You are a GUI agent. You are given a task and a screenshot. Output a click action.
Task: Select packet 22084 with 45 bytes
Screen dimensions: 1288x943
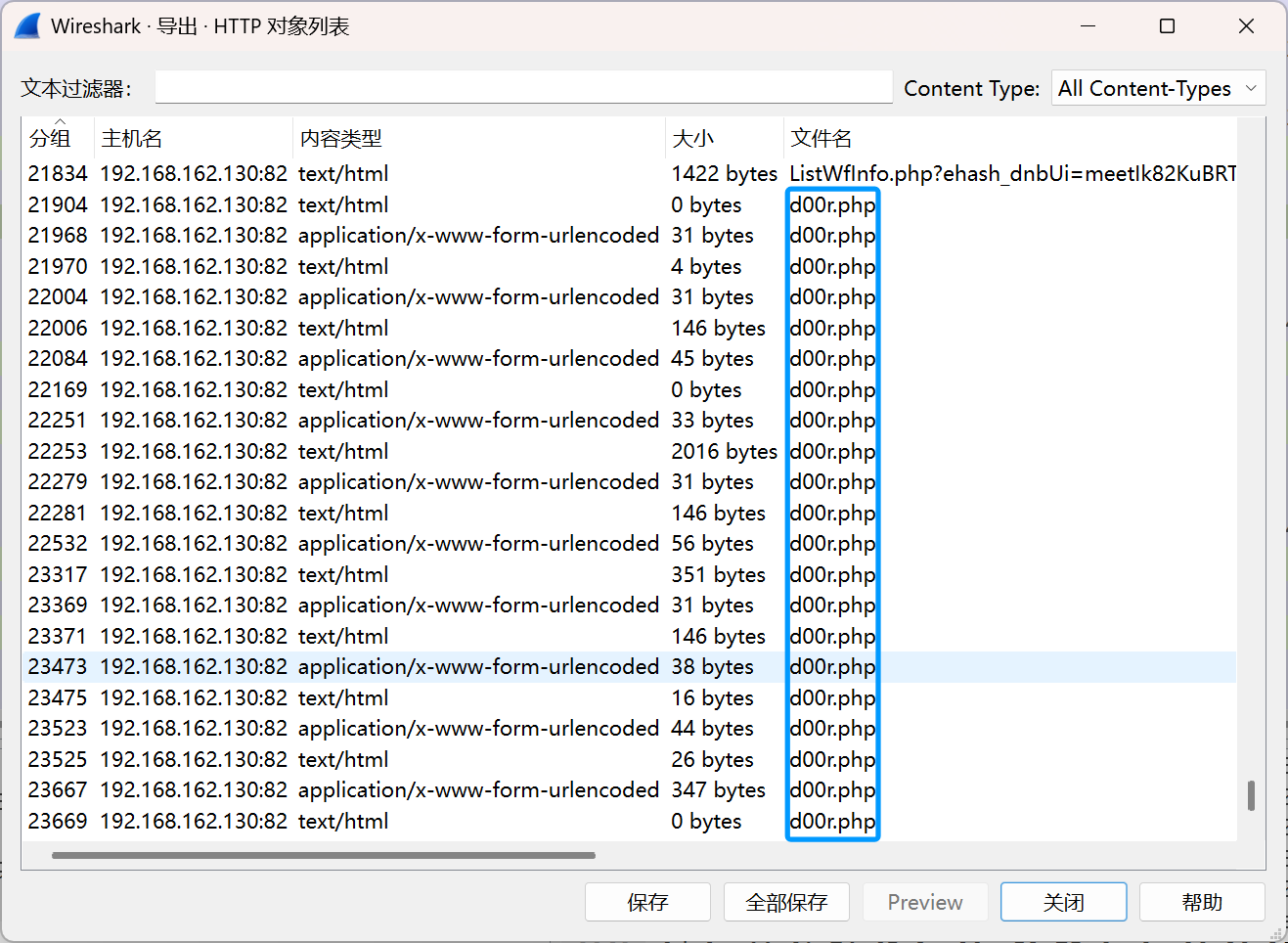[630, 358]
